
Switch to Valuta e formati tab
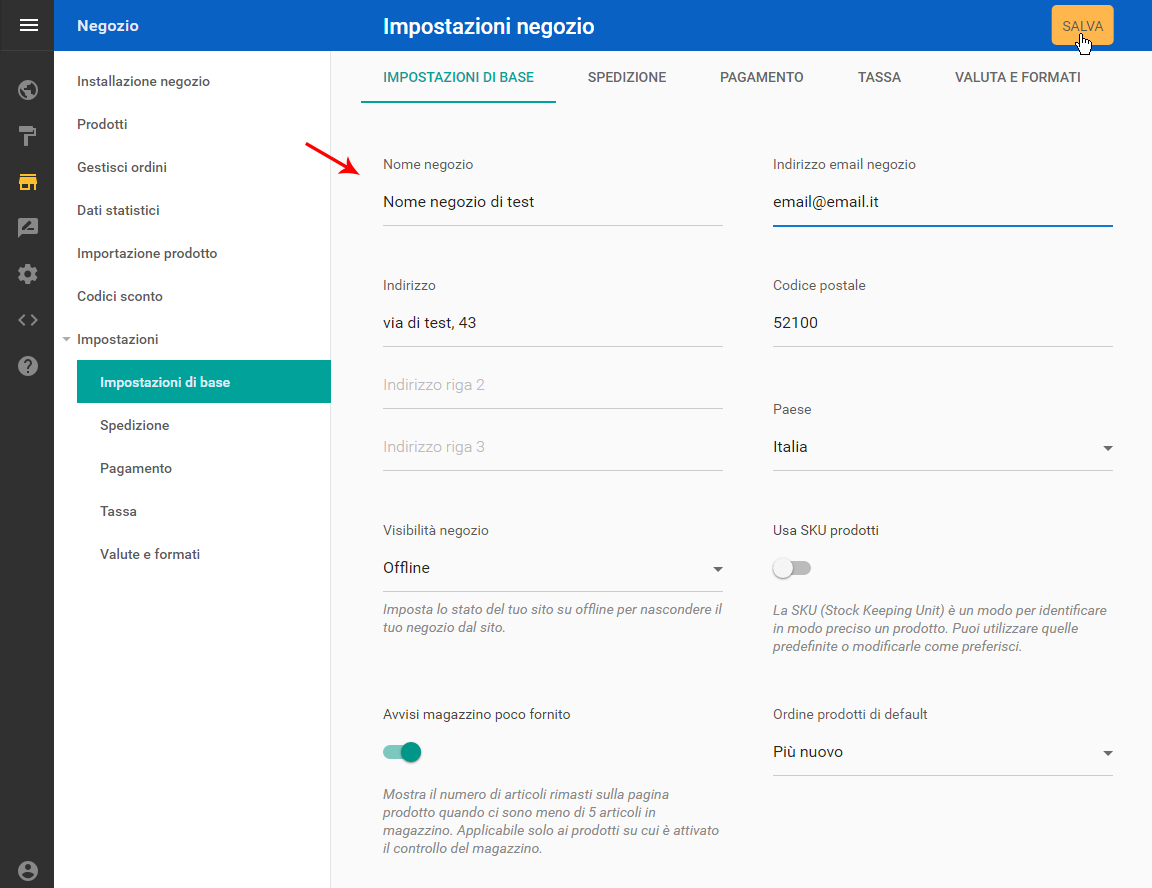pyautogui.click(x=1017, y=77)
